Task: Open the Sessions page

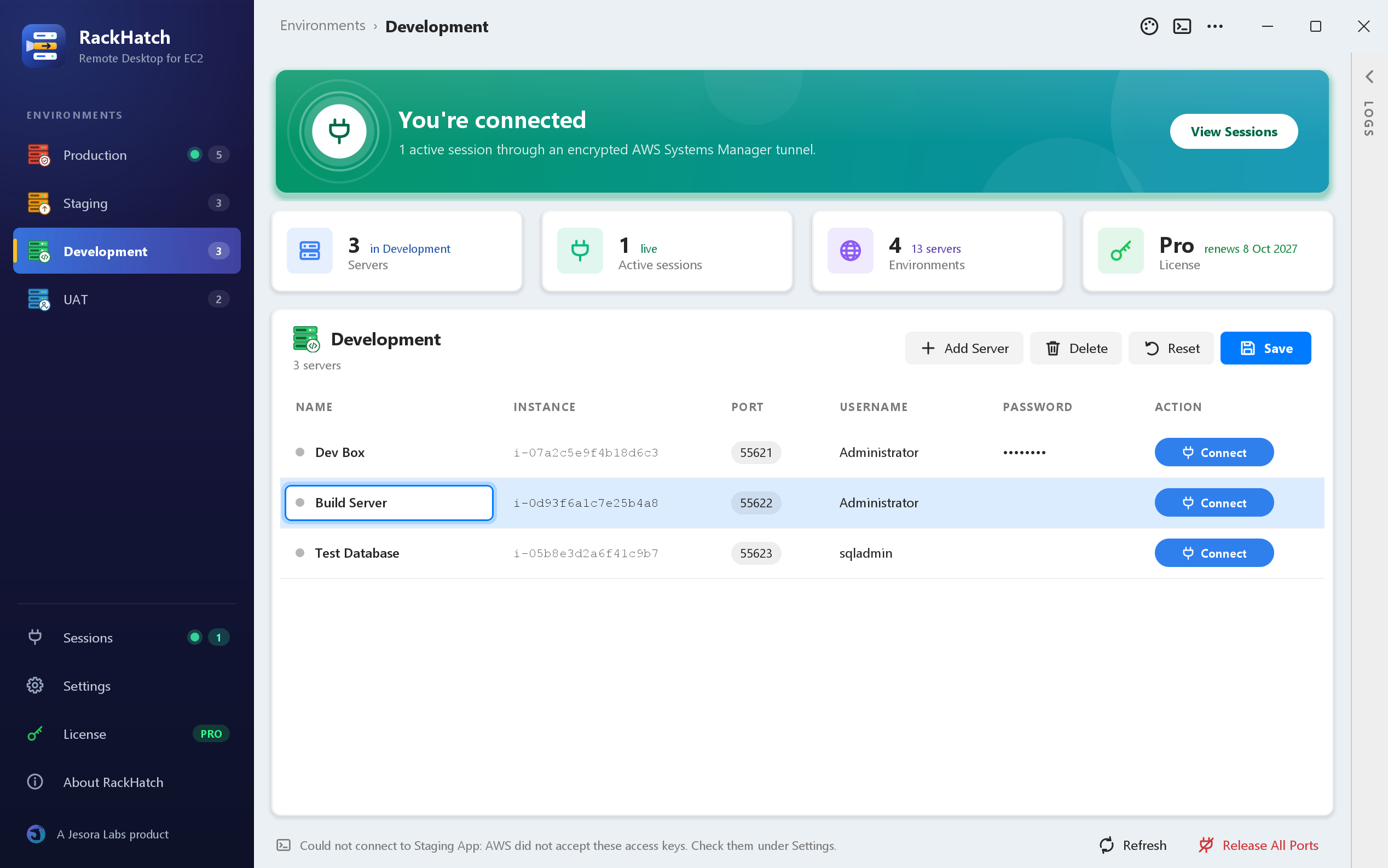Action: point(127,637)
